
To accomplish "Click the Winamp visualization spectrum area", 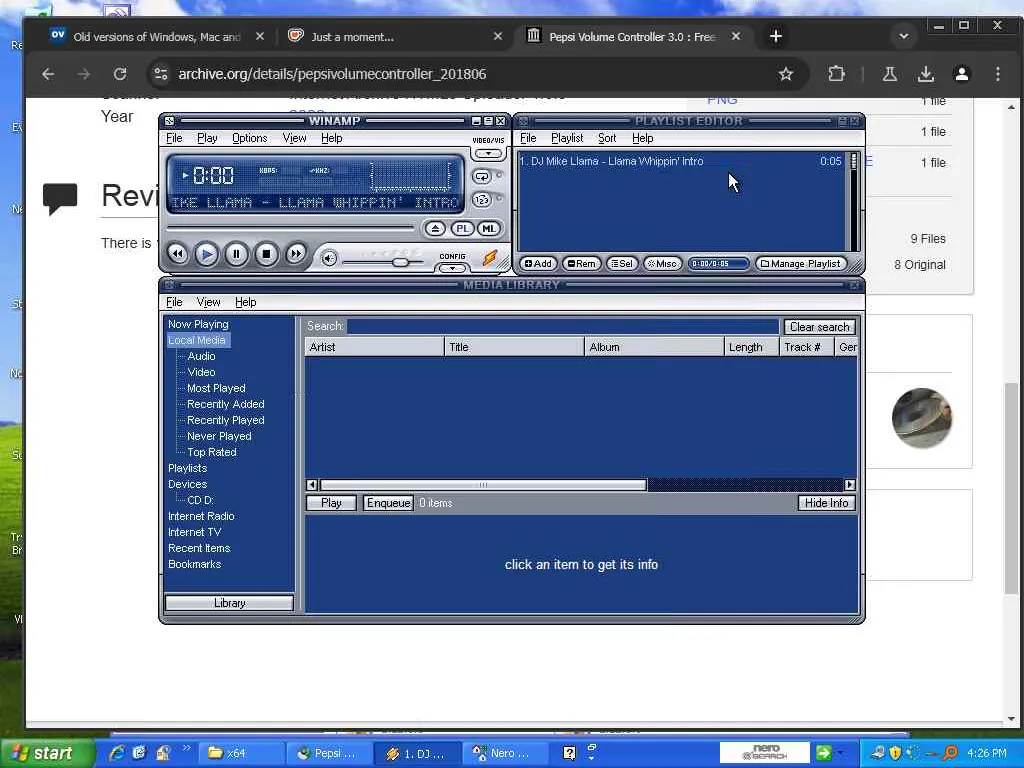I will 411,176.
